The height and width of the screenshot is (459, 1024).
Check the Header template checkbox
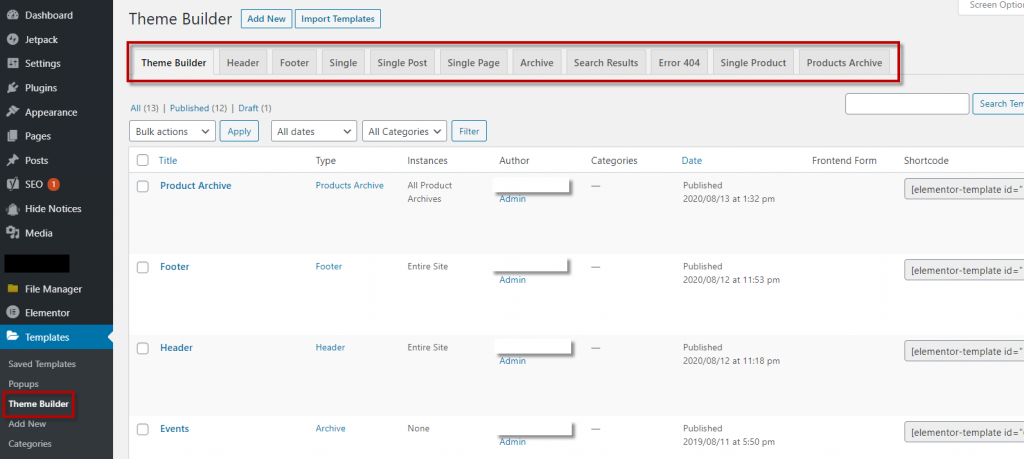(142, 348)
